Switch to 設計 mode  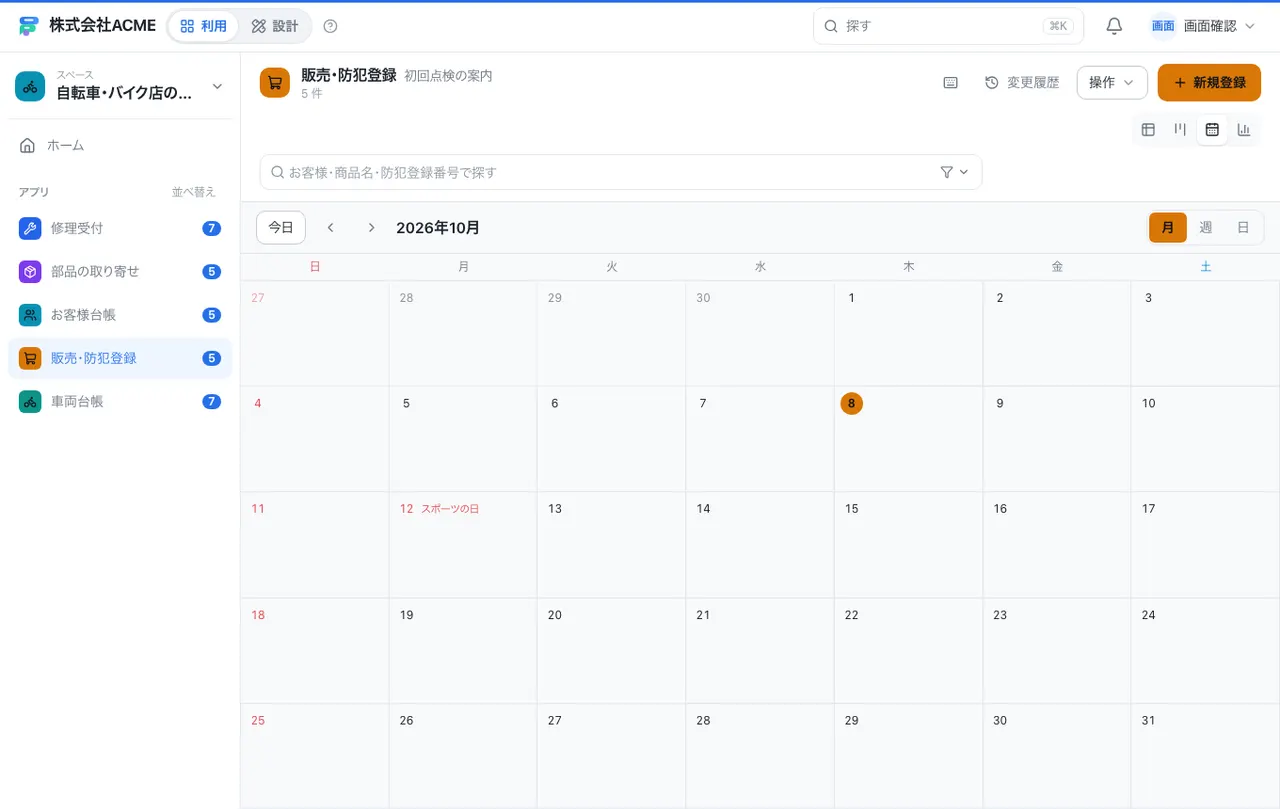[275, 26]
